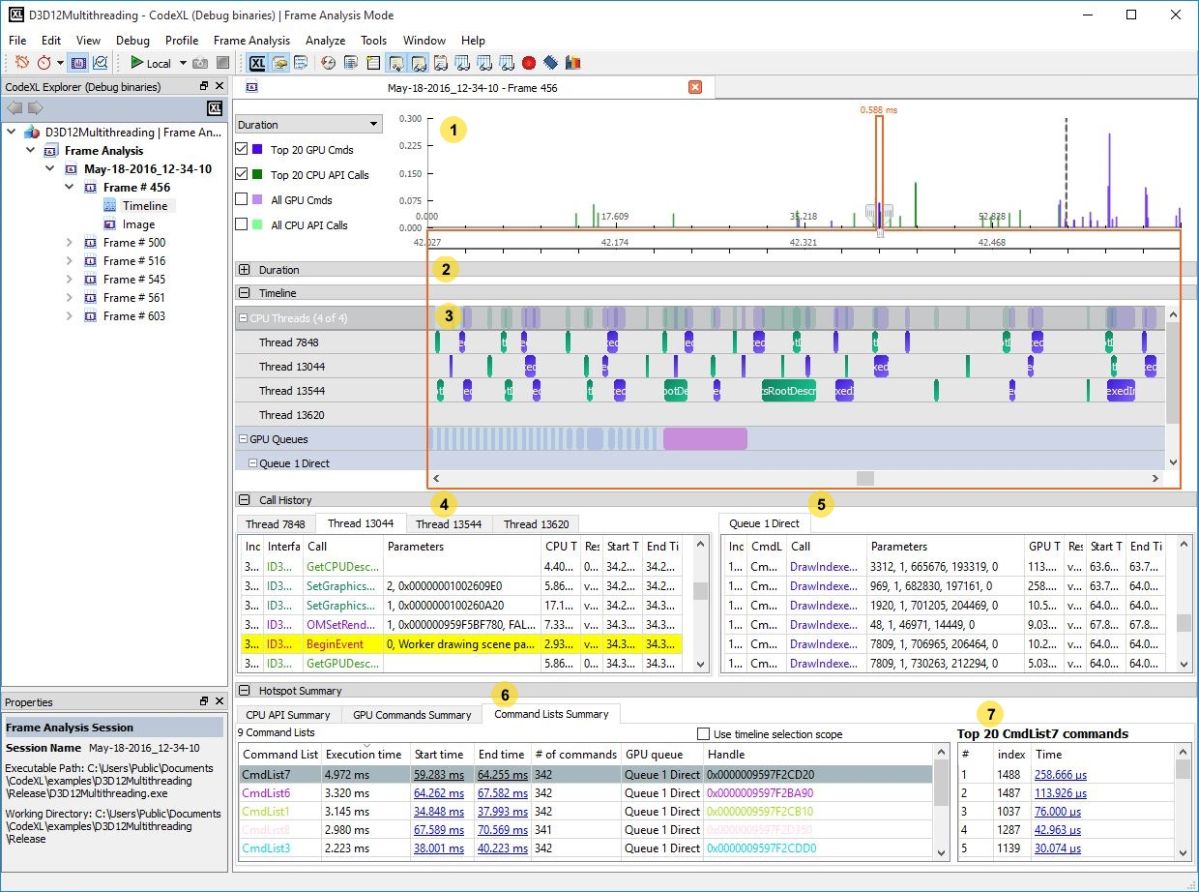Close the Properties panel
Viewport: 1199px width, 892px height.
point(219,701)
